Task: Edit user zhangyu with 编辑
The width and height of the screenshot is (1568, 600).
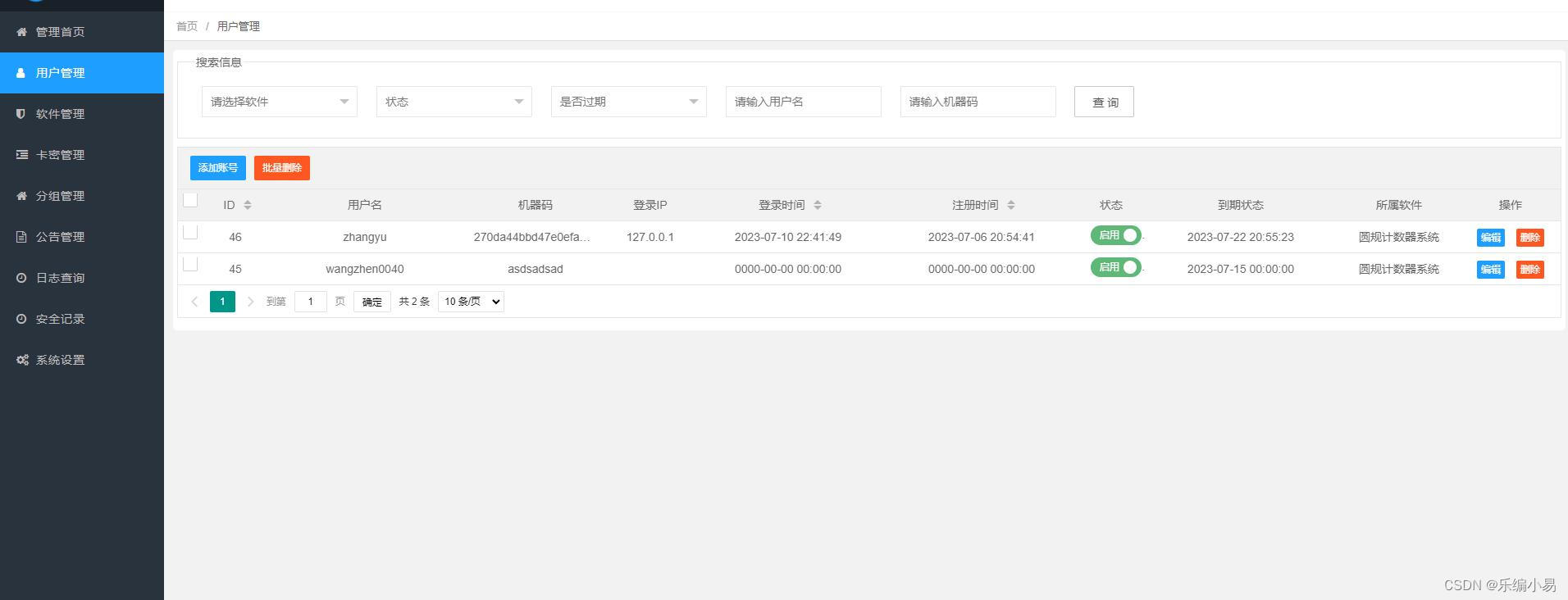Action: click(1491, 238)
